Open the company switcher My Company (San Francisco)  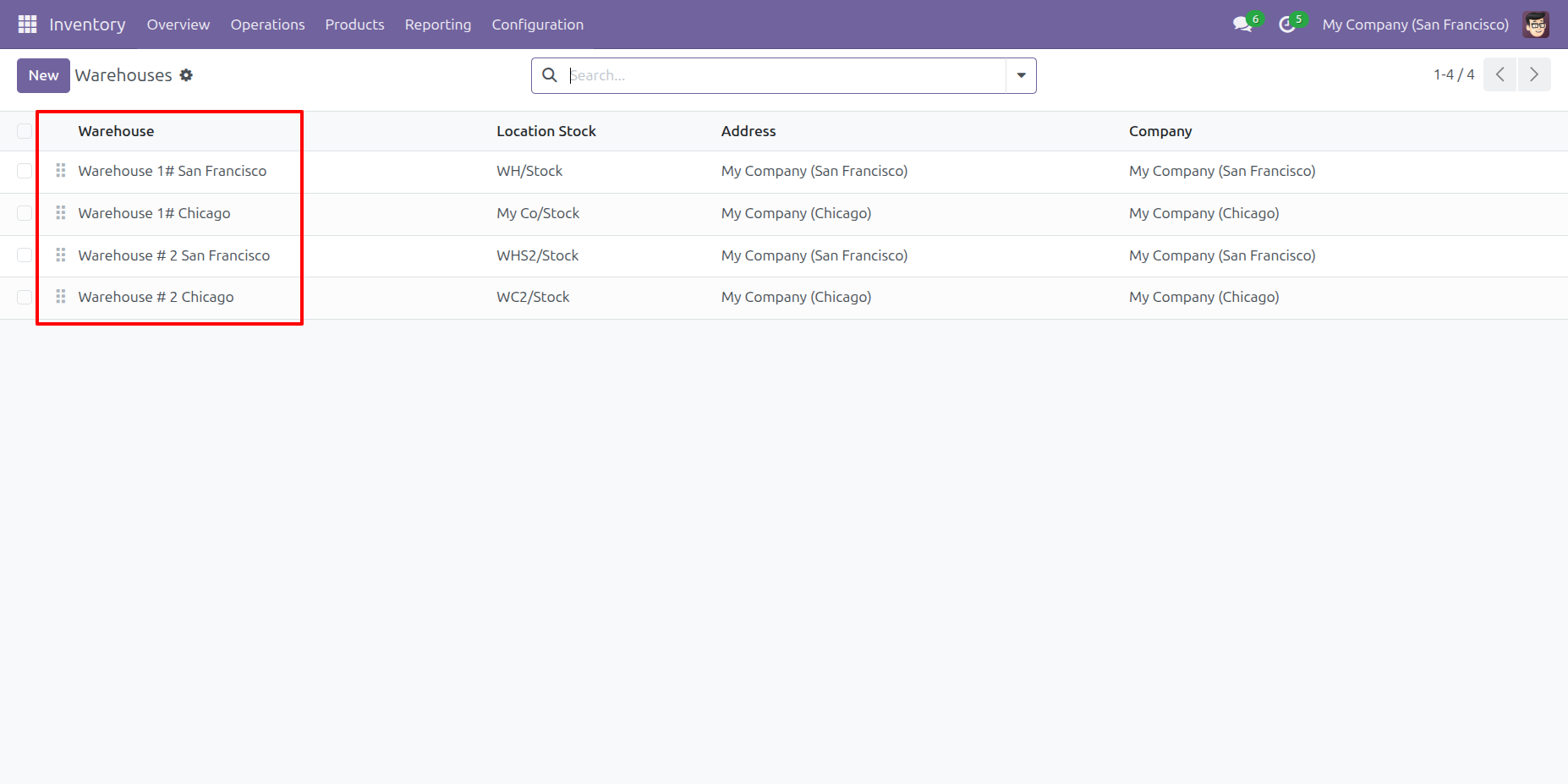pos(1415,25)
